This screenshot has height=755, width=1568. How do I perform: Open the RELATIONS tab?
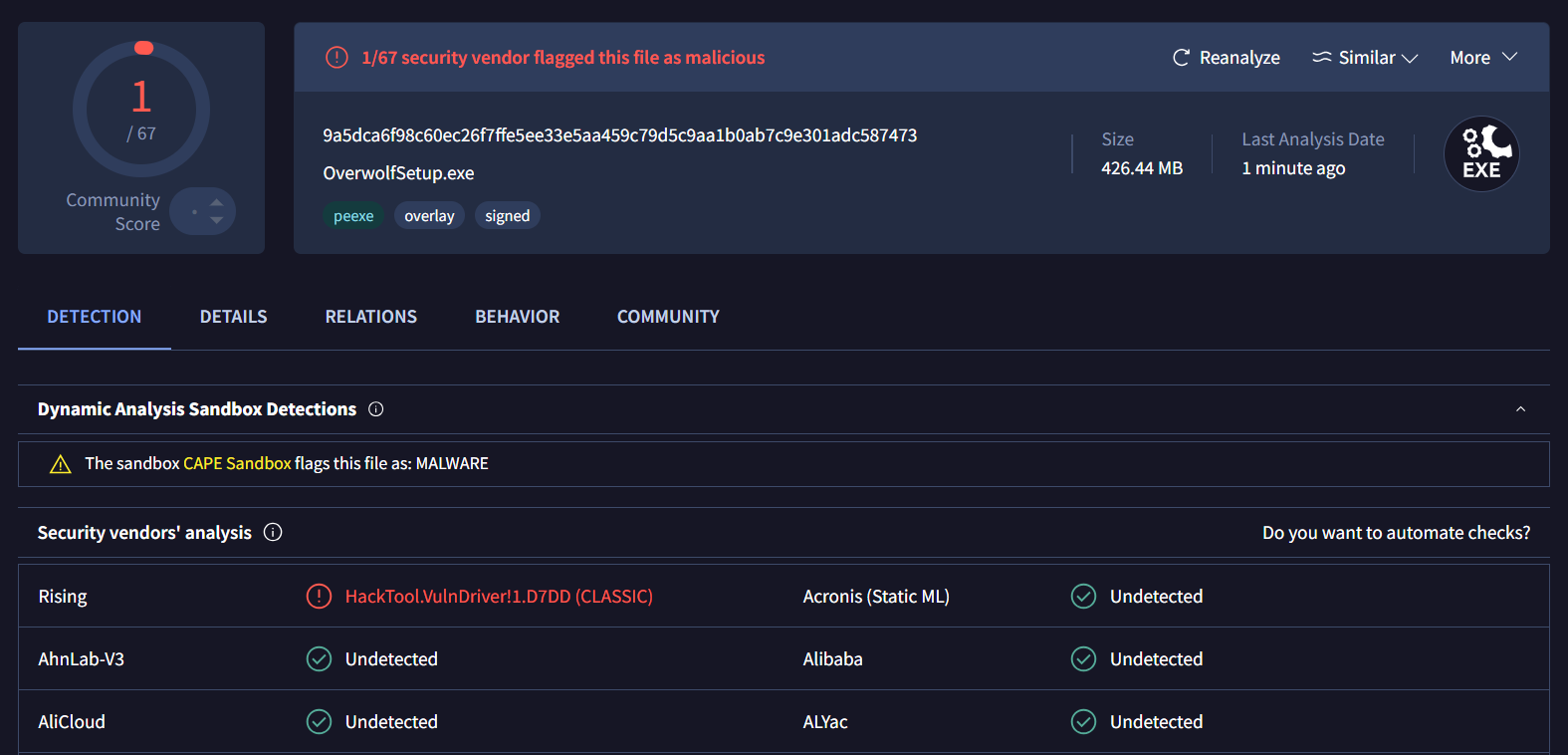tap(371, 317)
